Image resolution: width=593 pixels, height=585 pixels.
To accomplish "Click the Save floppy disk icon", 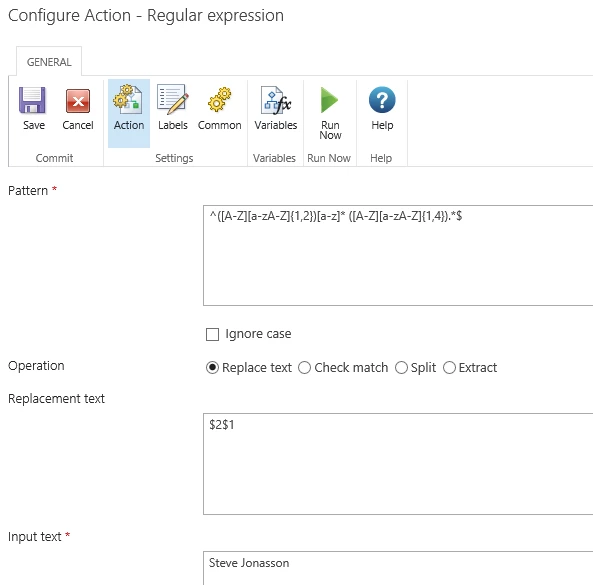I will pyautogui.click(x=33, y=101).
